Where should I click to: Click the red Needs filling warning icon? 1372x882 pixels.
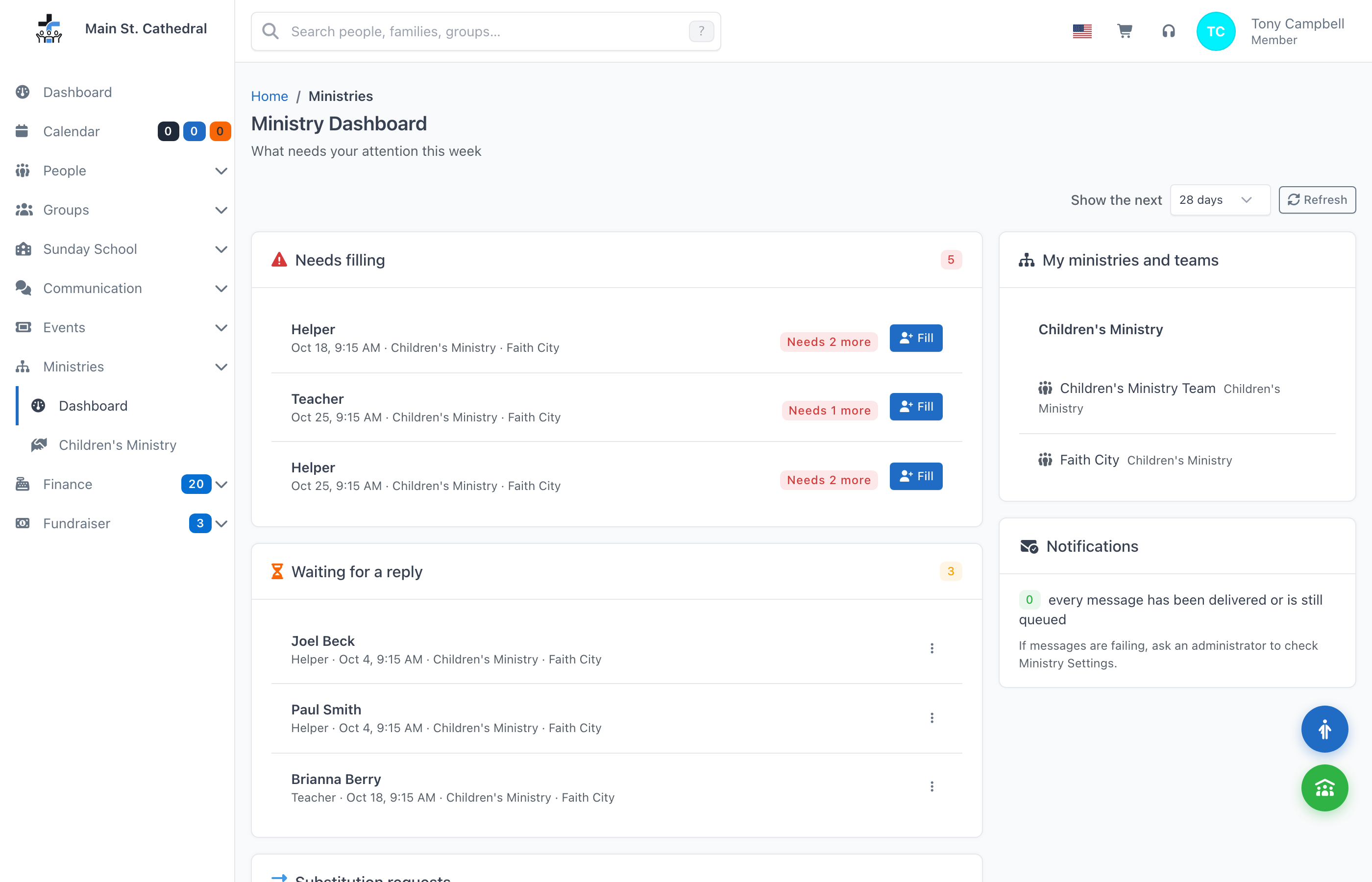coord(279,260)
